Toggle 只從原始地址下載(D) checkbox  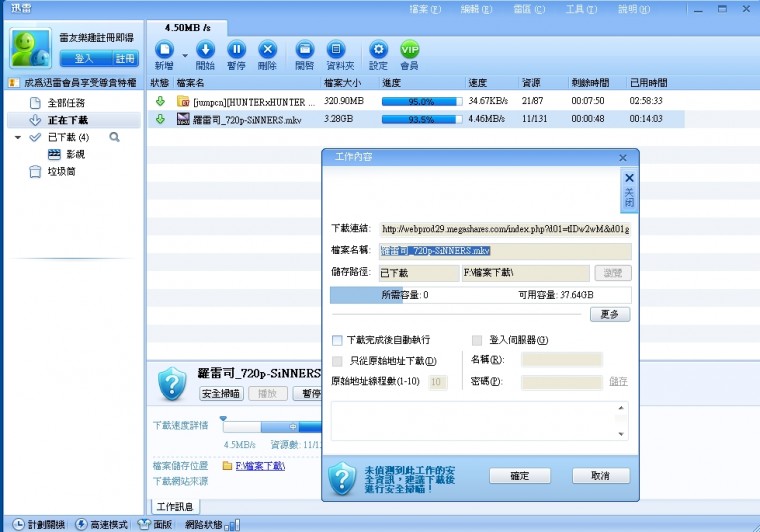click(337, 361)
